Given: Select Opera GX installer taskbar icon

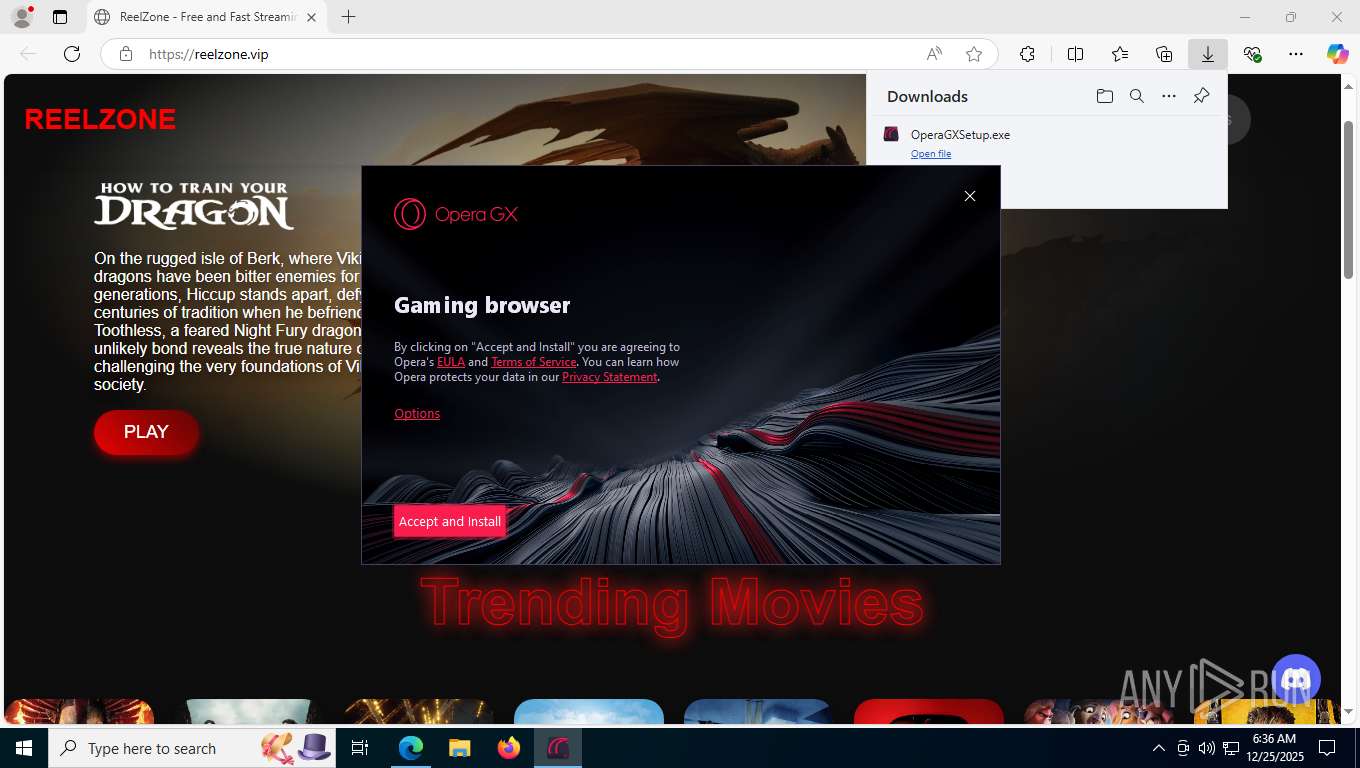Looking at the screenshot, I should (558, 748).
